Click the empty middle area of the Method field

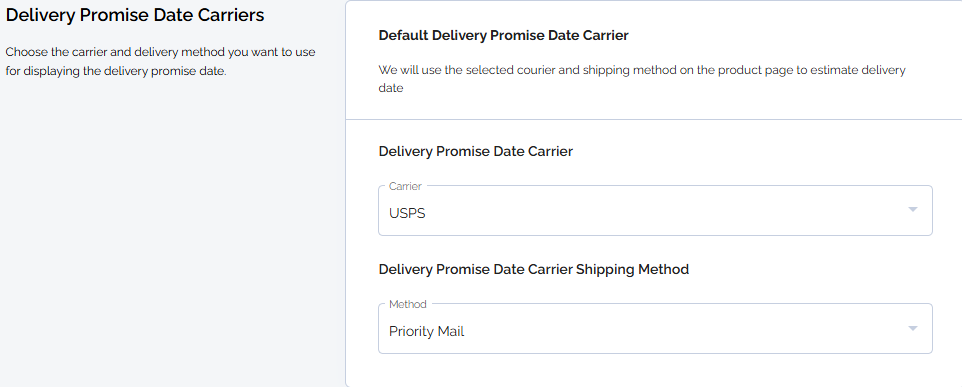(655, 331)
